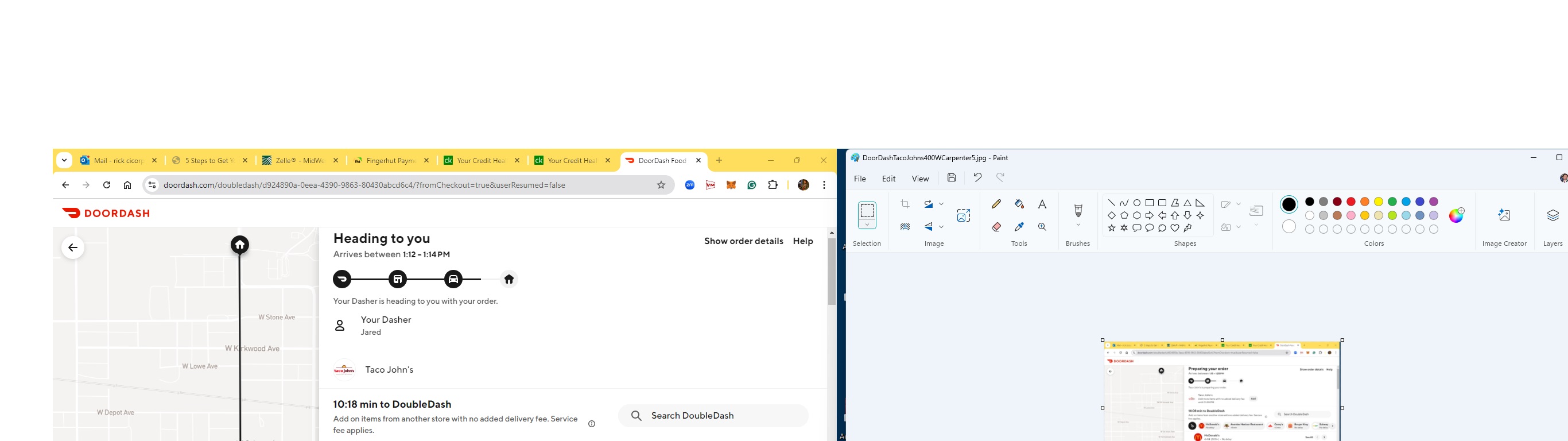Open the Image Creator tool

tap(1504, 216)
